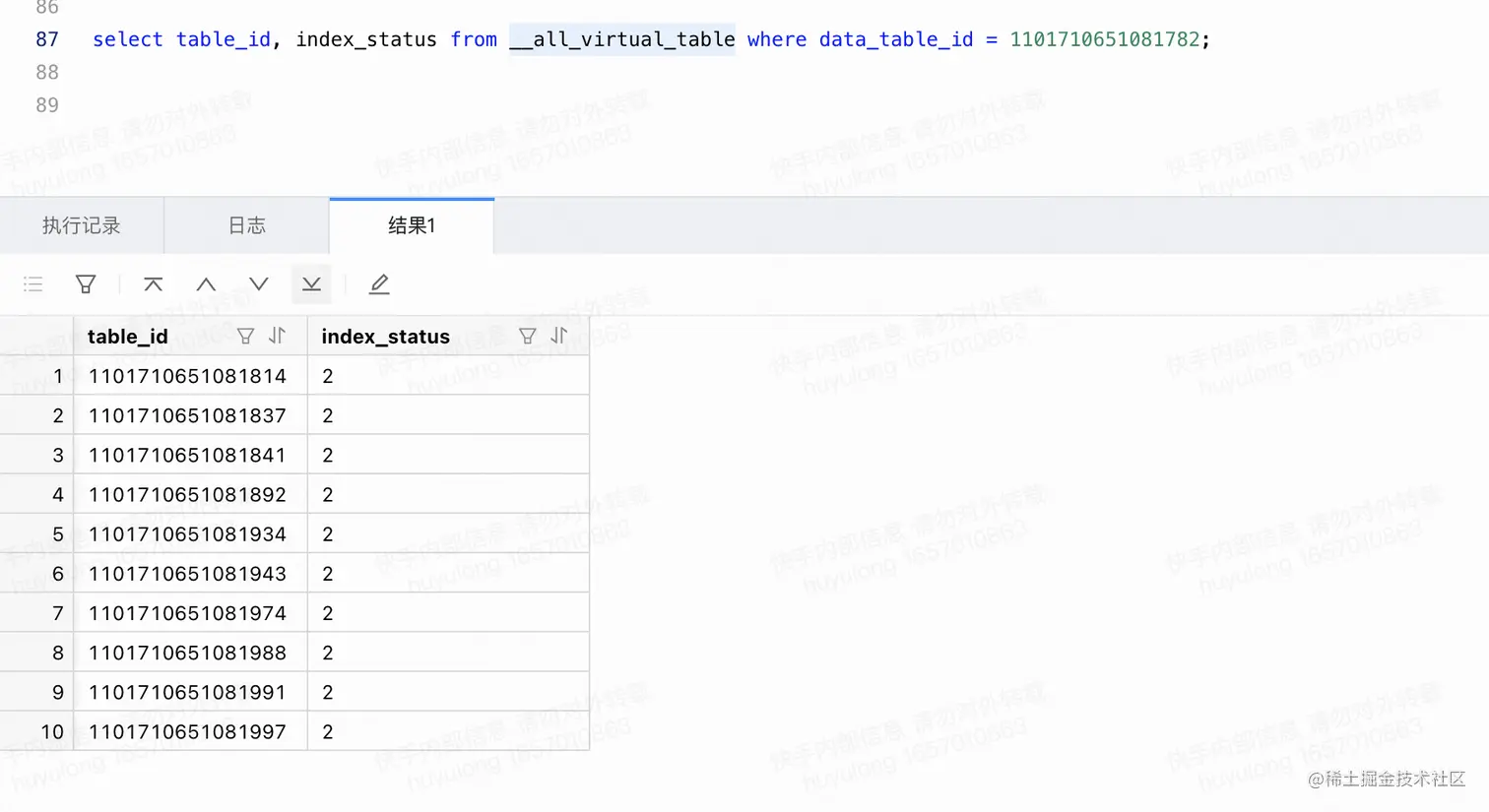Click line number 89 in editor gutter
Image resolution: width=1489 pixels, height=812 pixels.
[x=47, y=104]
